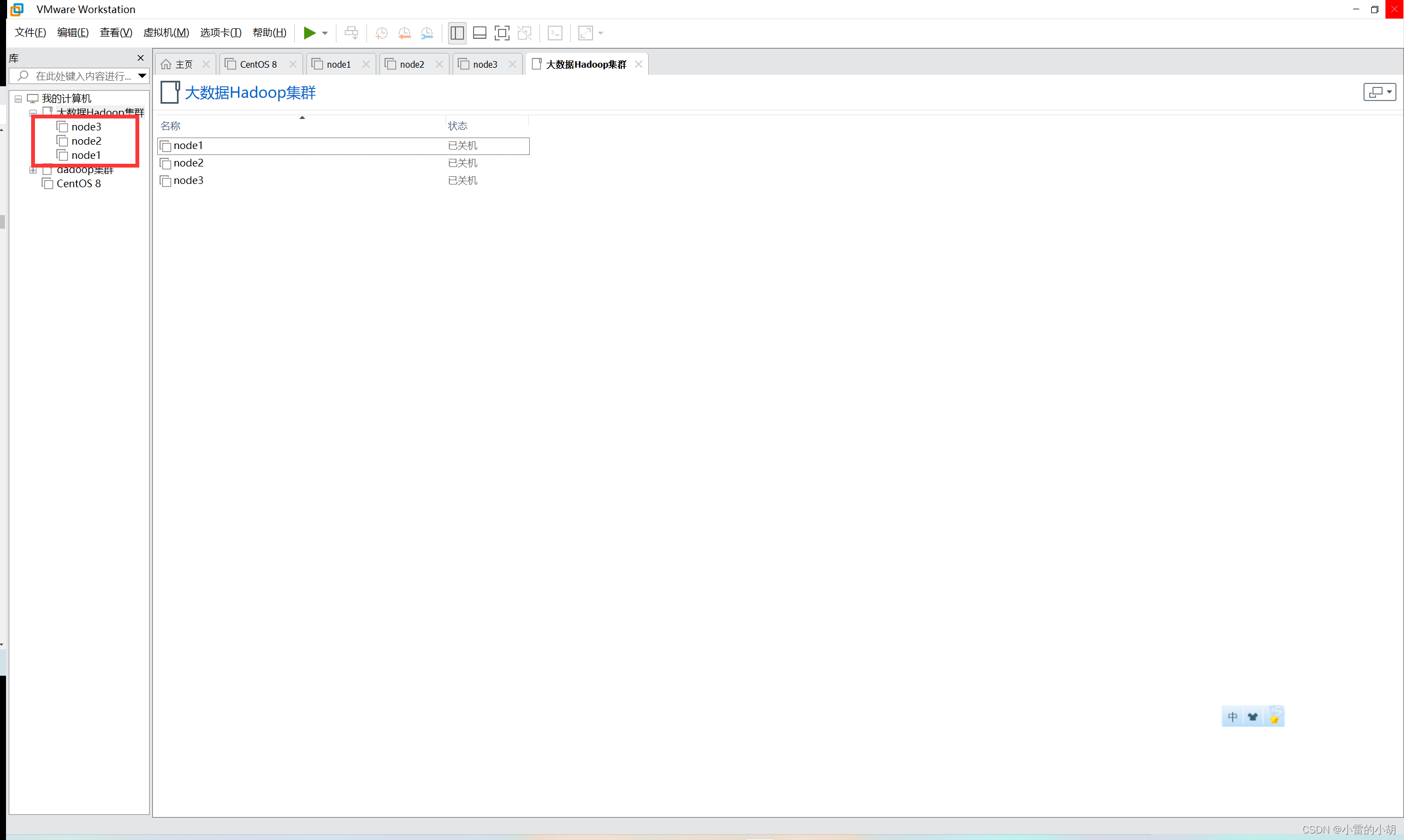
Task: Close the 大数据Hadoop集群 tab
Action: [x=638, y=64]
